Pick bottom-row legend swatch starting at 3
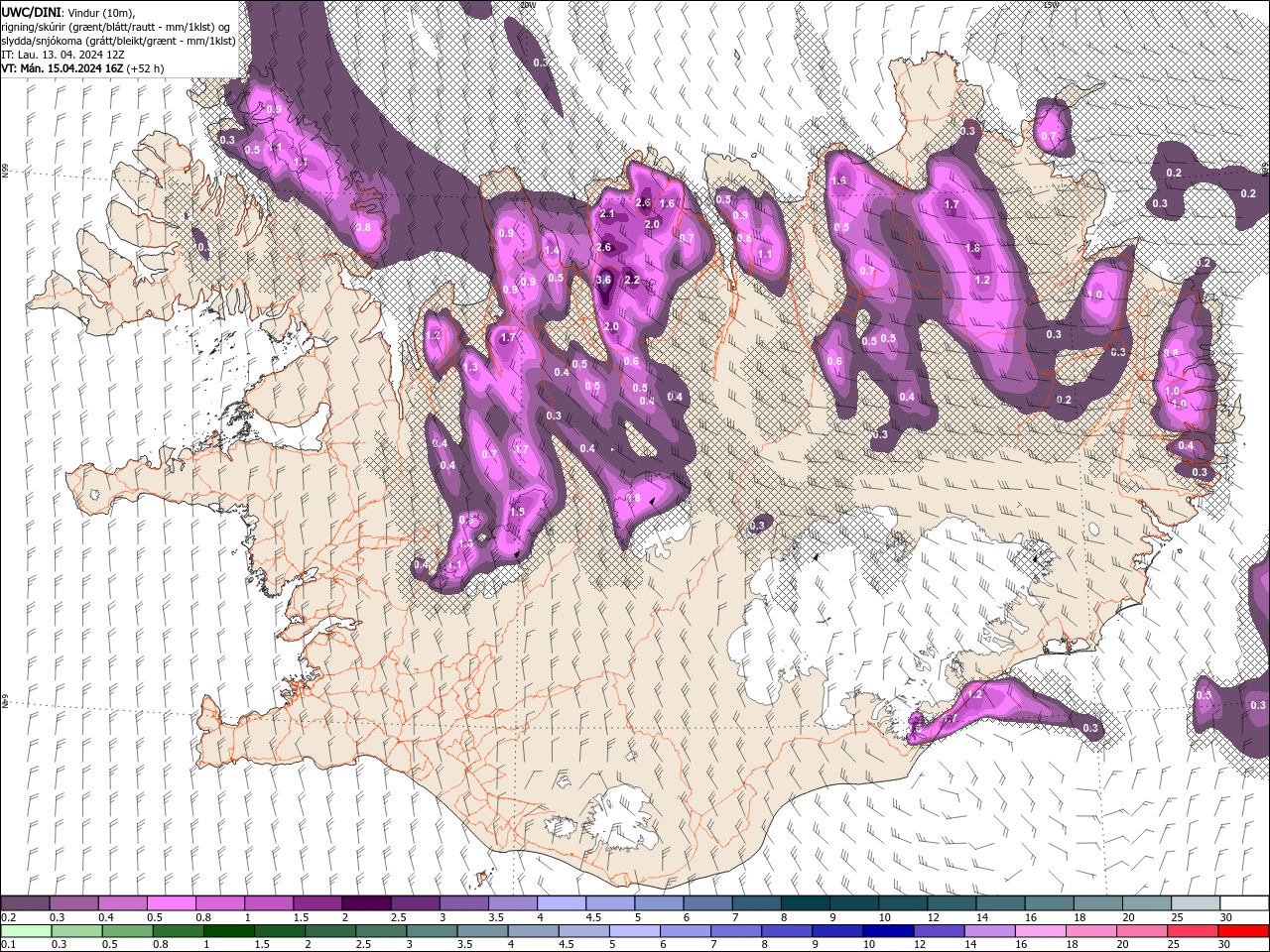Image resolution: width=1270 pixels, height=952 pixels. (432, 930)
